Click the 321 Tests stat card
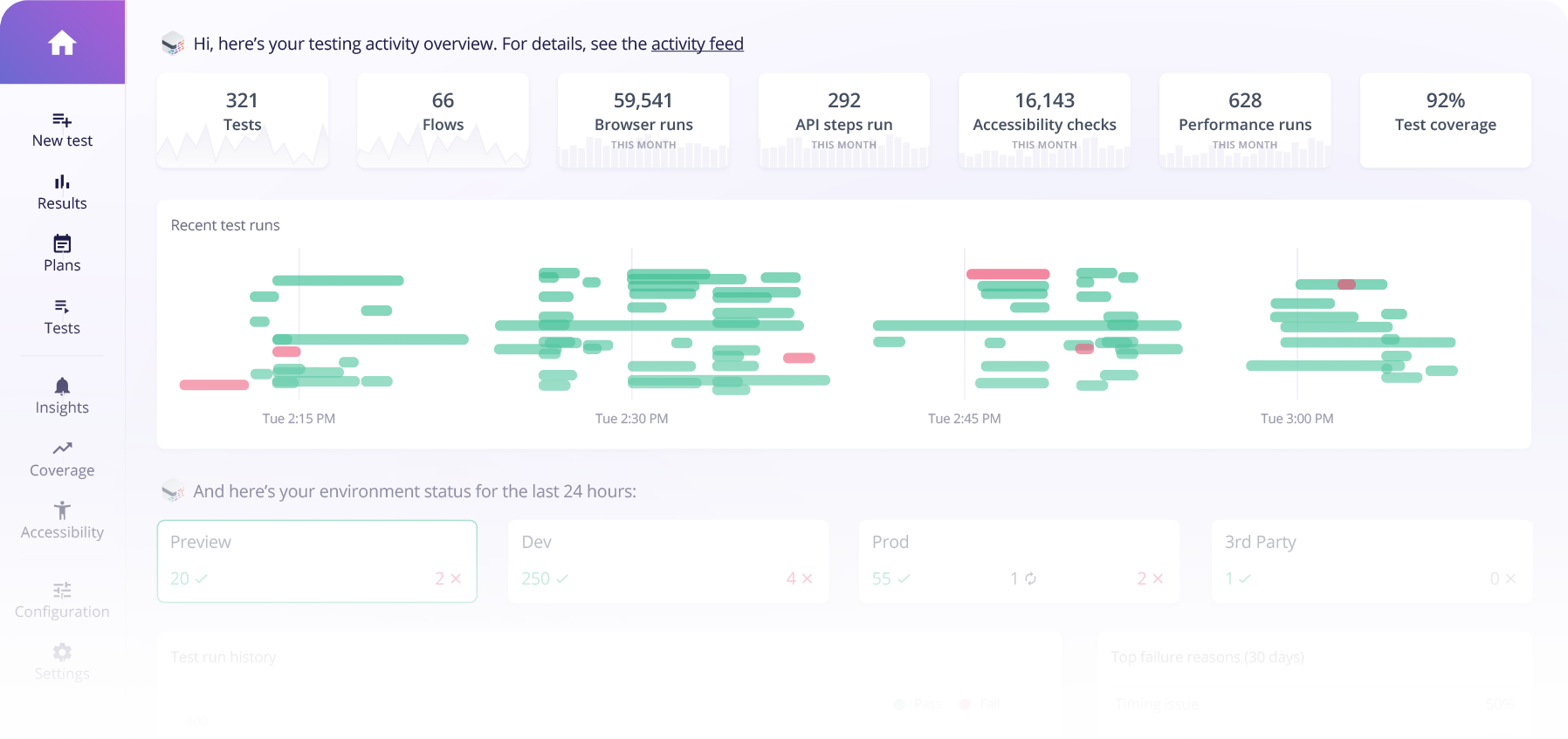This screenshot has width=1568, height=739. point(242,120)
